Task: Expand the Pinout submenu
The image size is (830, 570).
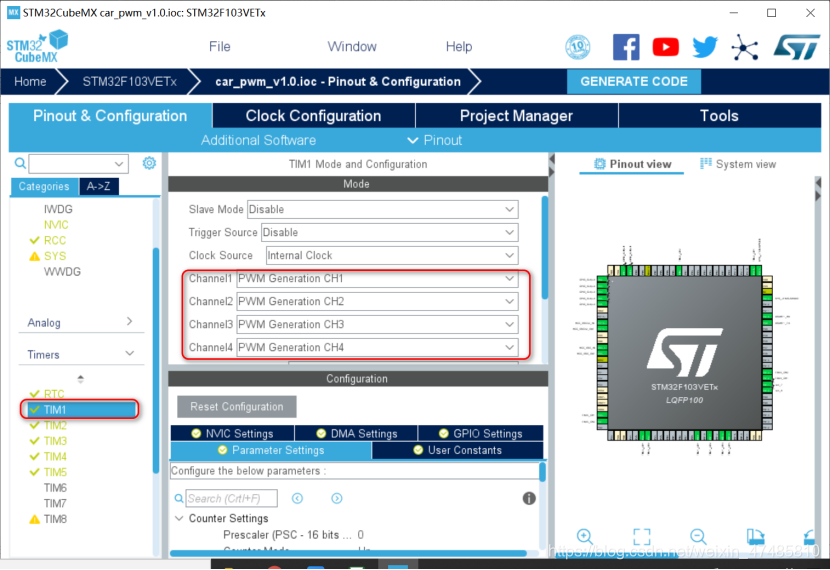Action: coord(435,140)
